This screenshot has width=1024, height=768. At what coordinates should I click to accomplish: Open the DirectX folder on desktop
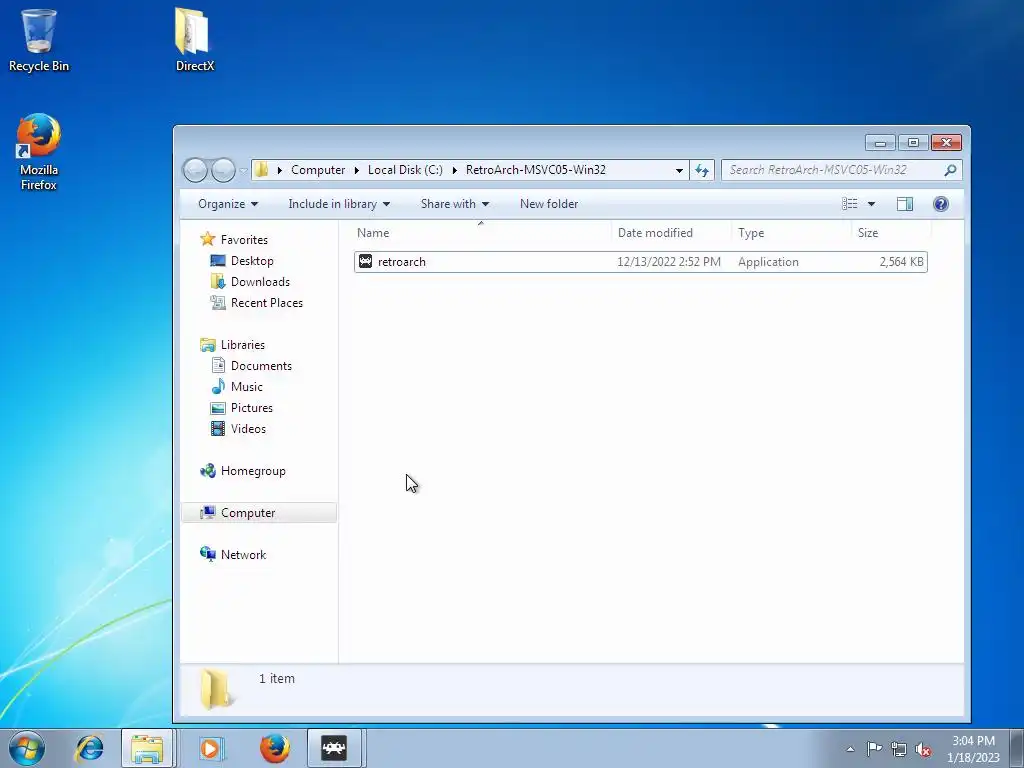click(x=194, y=39)
